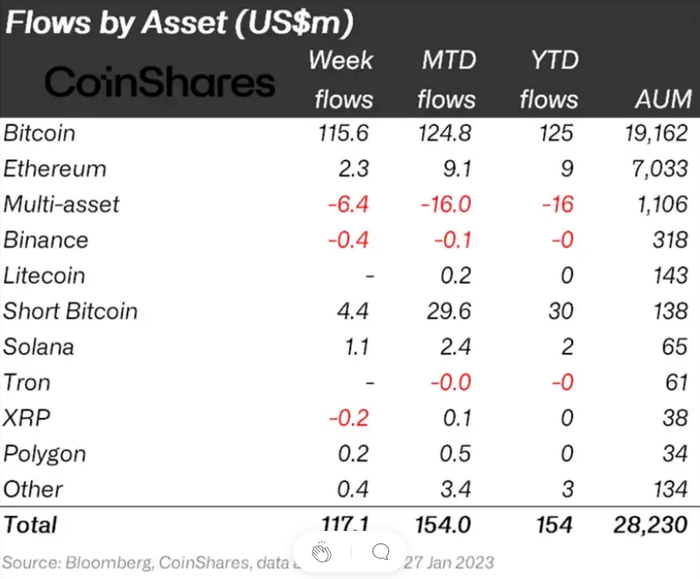Click the Multi-asset row label
Image resolution: width=700 pixels, height=579 pixels.
(62, 204)
